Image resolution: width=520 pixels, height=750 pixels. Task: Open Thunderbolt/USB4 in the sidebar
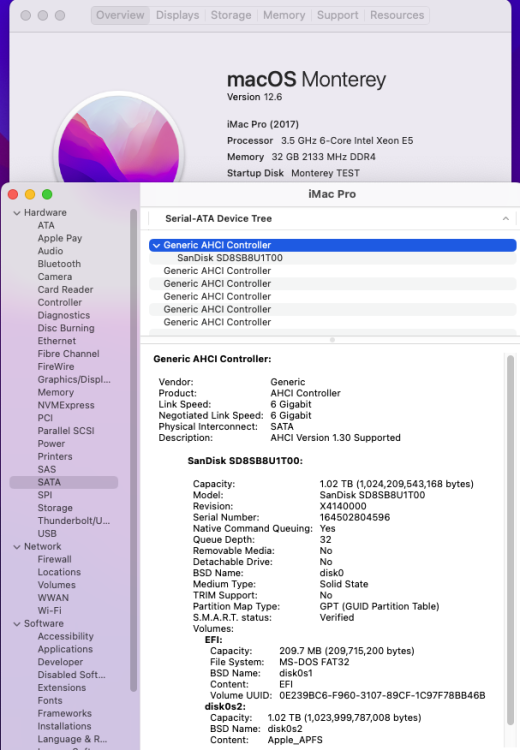[x=74, y=521]
